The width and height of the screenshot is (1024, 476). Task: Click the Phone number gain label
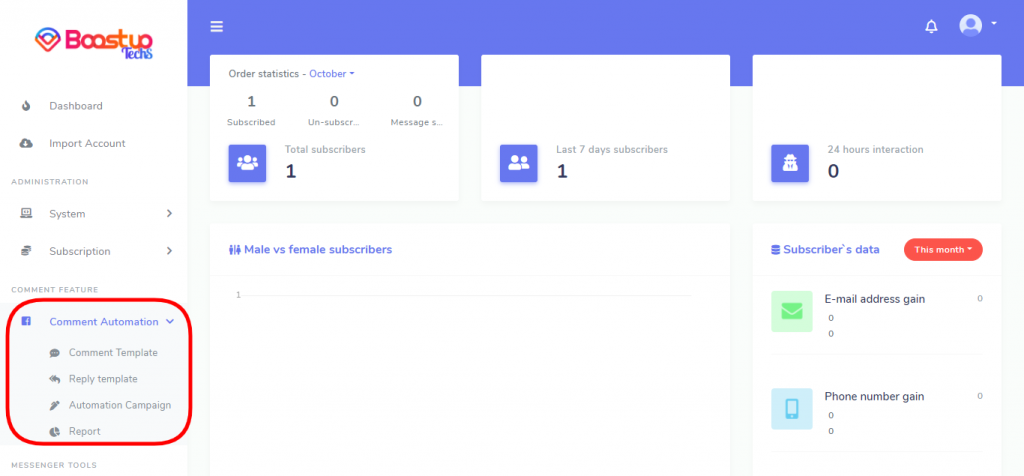(874, 396)
